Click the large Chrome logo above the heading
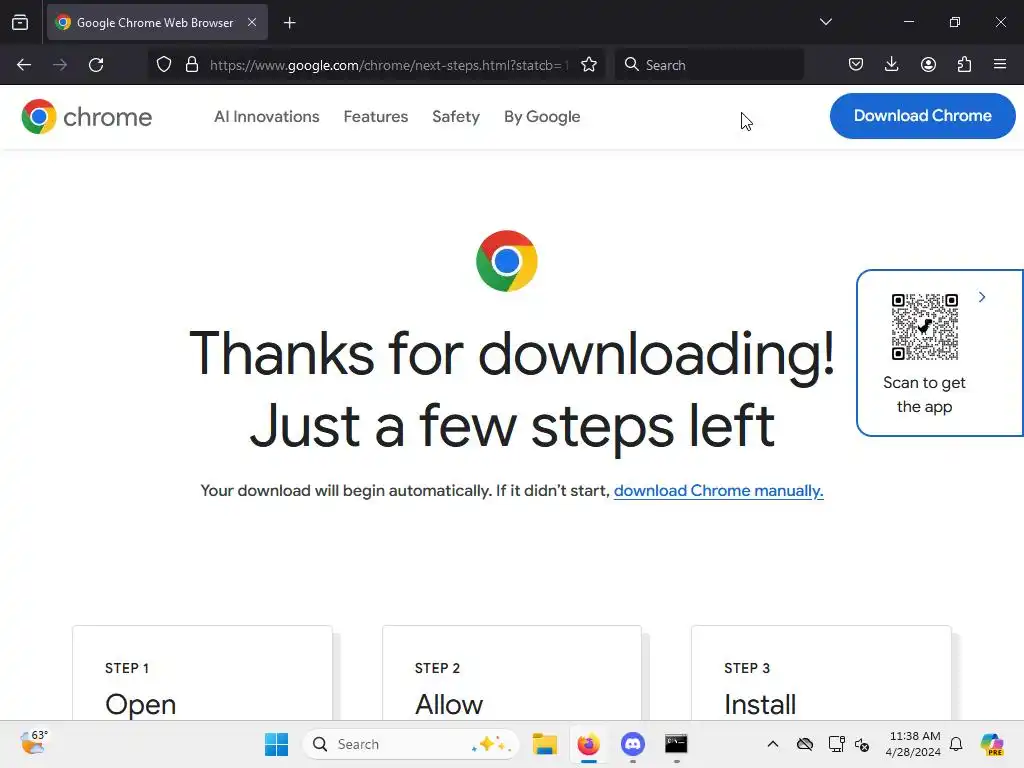This screenshot has width=1024, height=768. coord(507,261)
